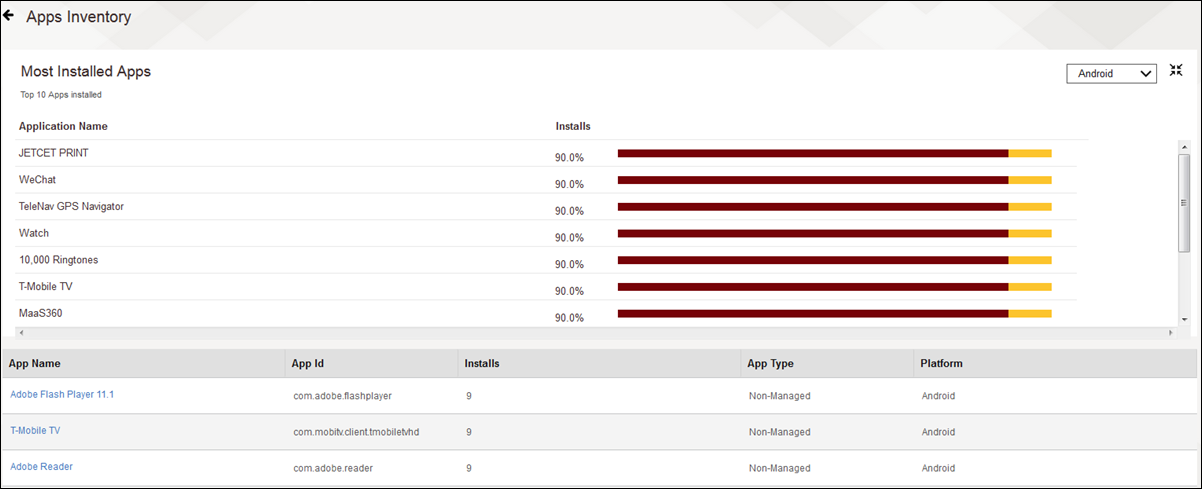Image resolution: width=1202 pixels, height=489 pixels.
Task: Click Top 10 Apps installed subtitle
Action: coord(61,95)
